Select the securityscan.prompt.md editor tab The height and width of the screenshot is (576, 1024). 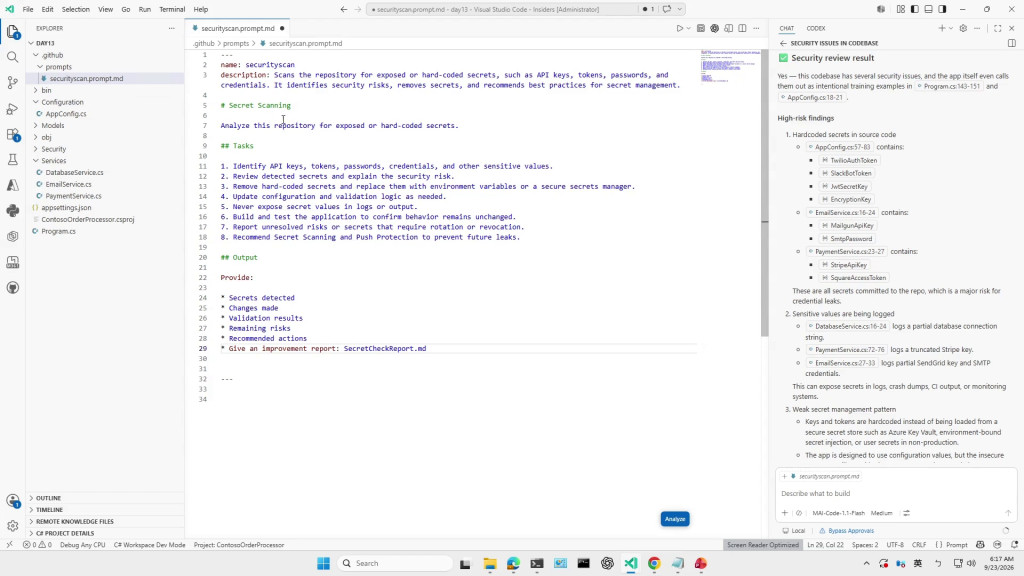pos(238,29)
